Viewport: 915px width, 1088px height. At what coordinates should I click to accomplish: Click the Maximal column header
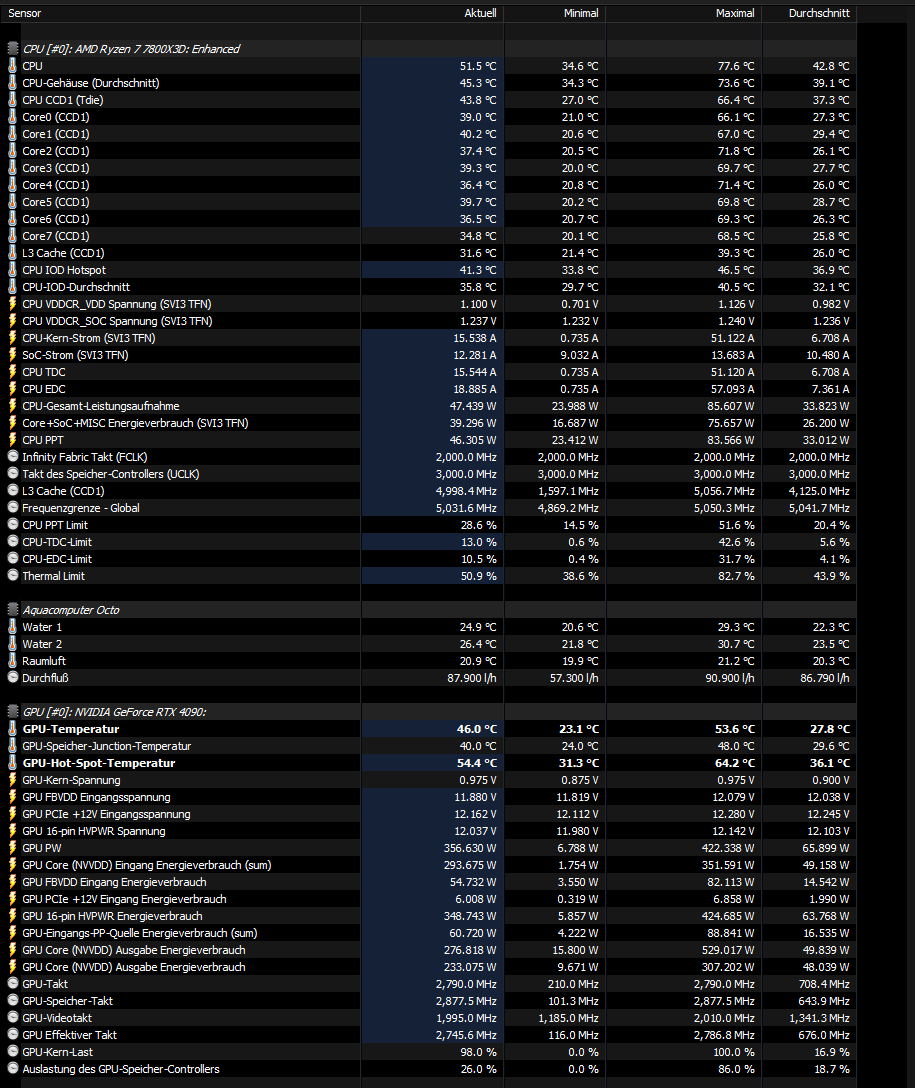[x=684, y=13]
